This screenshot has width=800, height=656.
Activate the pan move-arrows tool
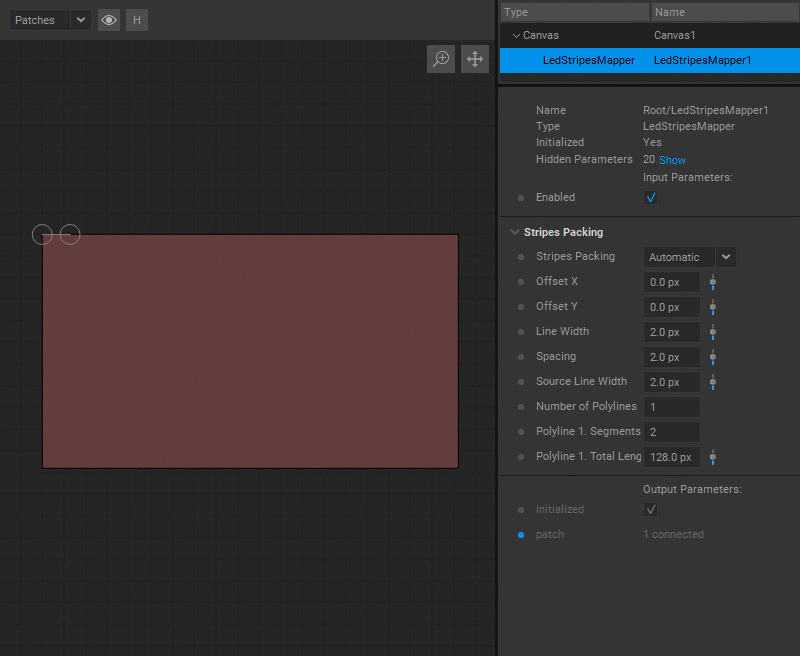point(475,59)
